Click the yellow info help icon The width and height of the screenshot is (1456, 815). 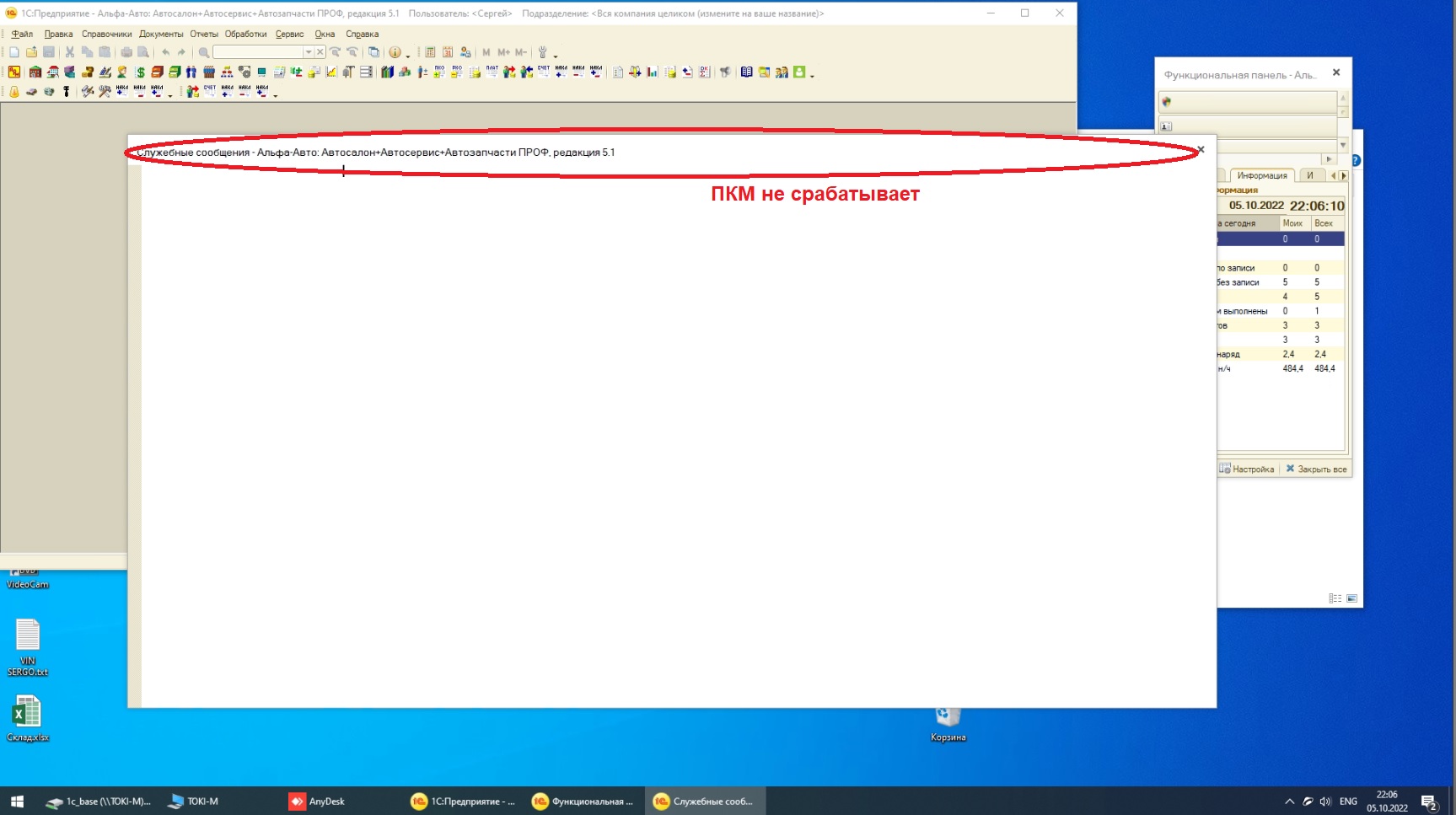point(395,52)
